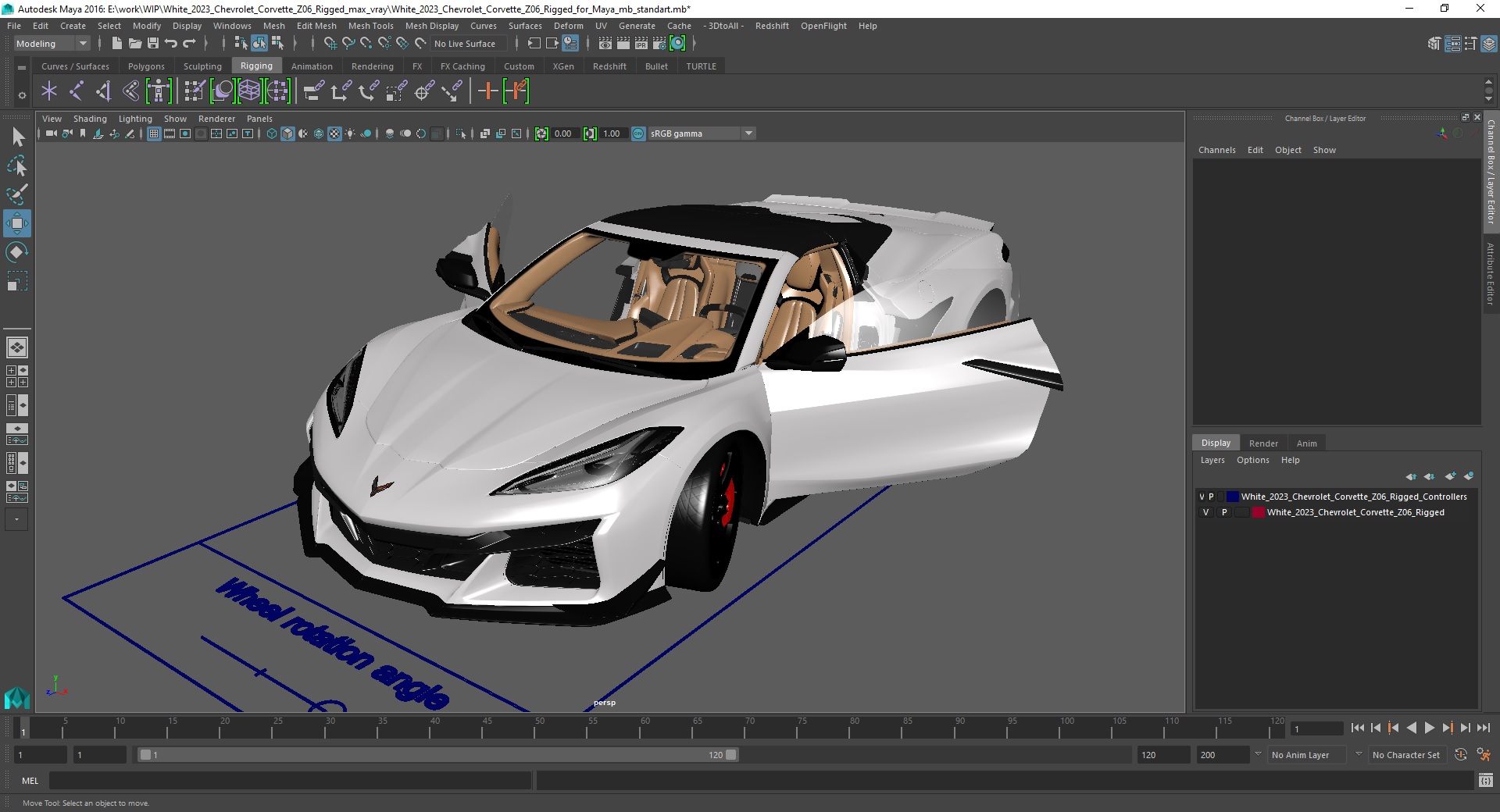
Task: Click the Paint Skin Weights shelf icon
Action: [195, 91]
